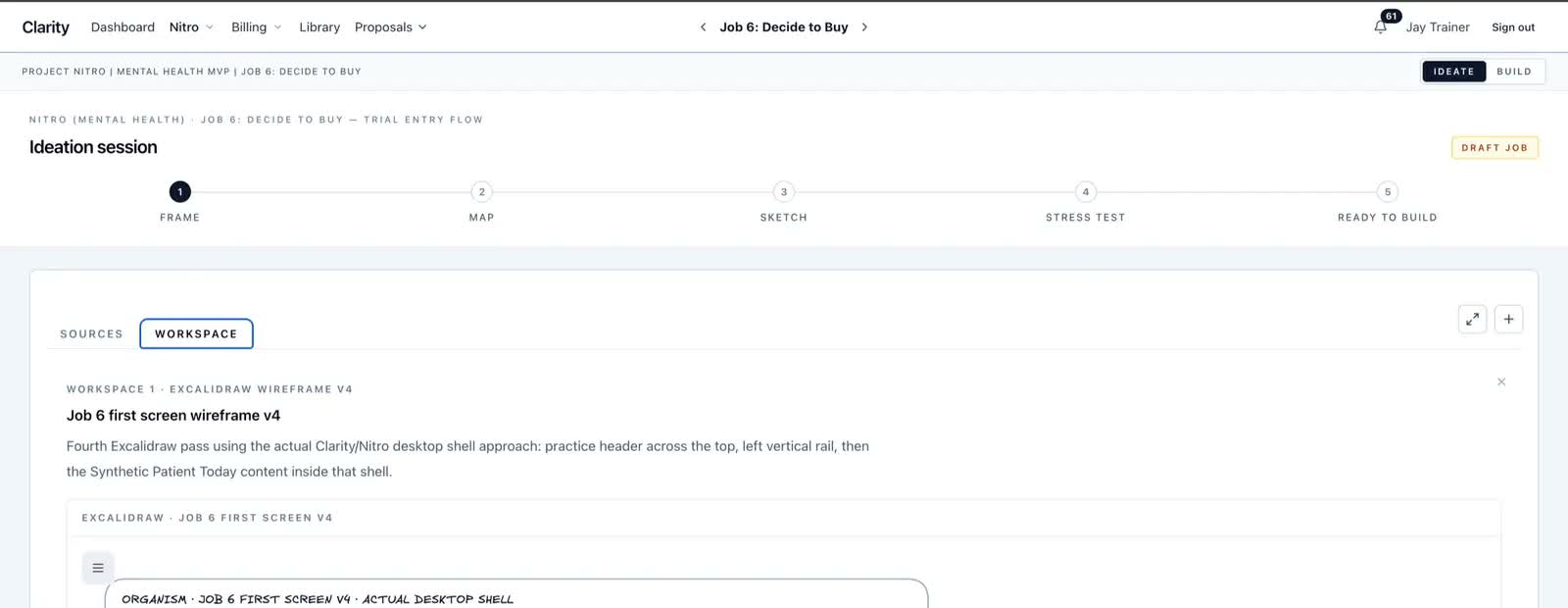
Task: Click the Ideation session heading
Action: coord(93,147)
